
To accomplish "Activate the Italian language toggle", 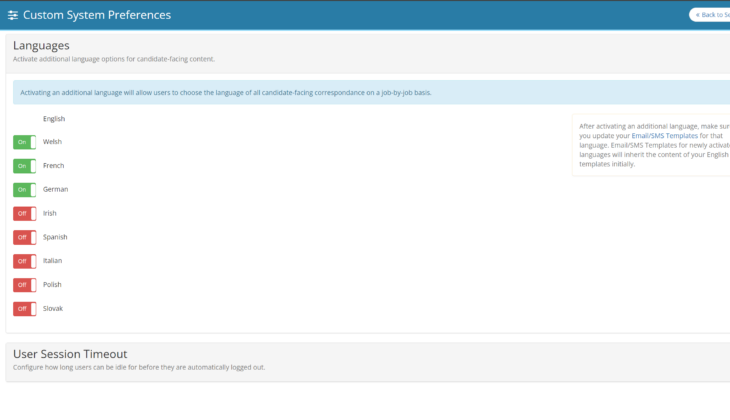I will pyautogui.click(x=24, y=261).
